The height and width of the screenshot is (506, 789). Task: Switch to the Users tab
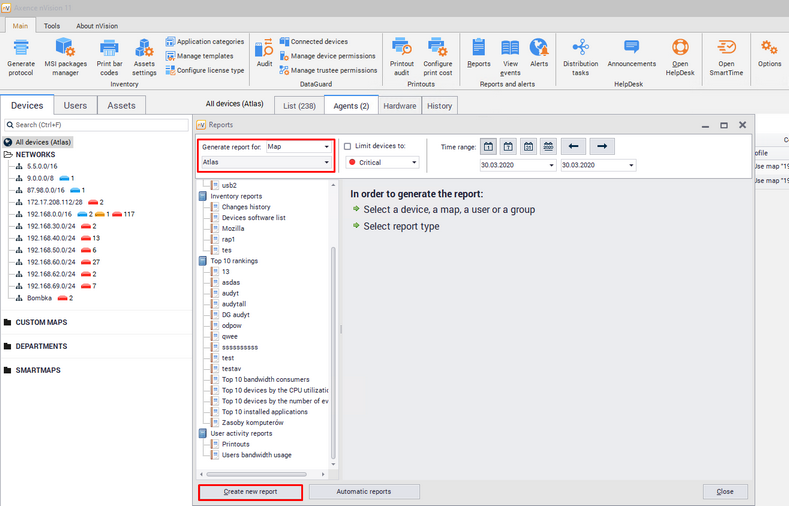click(75, 105)
